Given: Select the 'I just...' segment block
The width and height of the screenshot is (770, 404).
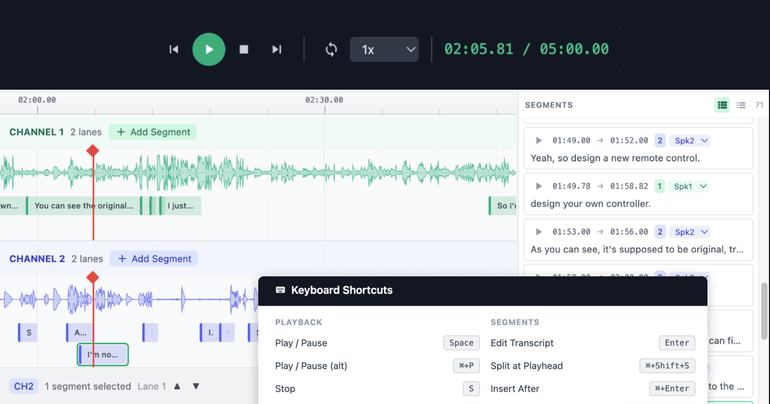Looking at the screenshot, I should (x=180, y=206).
